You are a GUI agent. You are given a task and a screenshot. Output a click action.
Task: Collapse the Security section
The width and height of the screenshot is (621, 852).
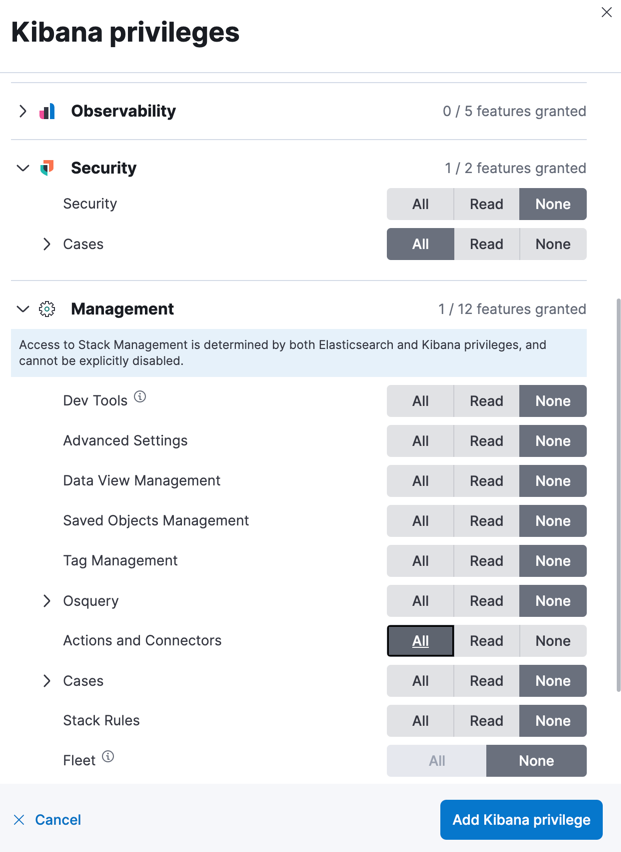(23, 168)
